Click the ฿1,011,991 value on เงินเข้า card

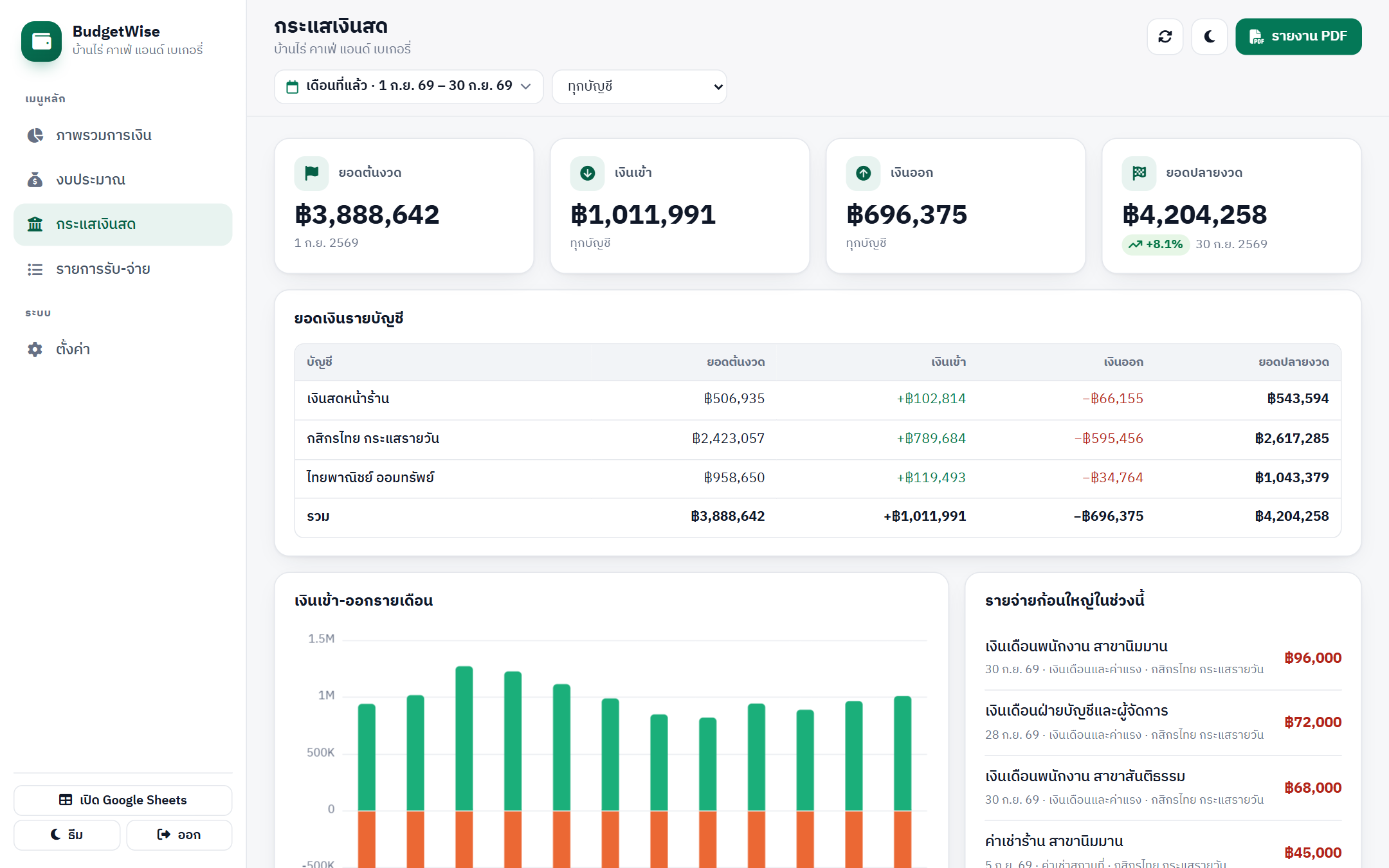pyautogui.click(x=643, y=215)
